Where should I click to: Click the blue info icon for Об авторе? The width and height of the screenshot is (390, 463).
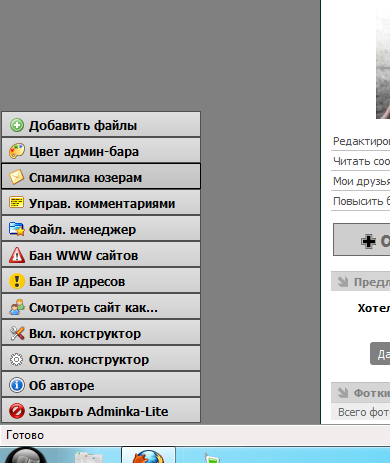[17, 385]
